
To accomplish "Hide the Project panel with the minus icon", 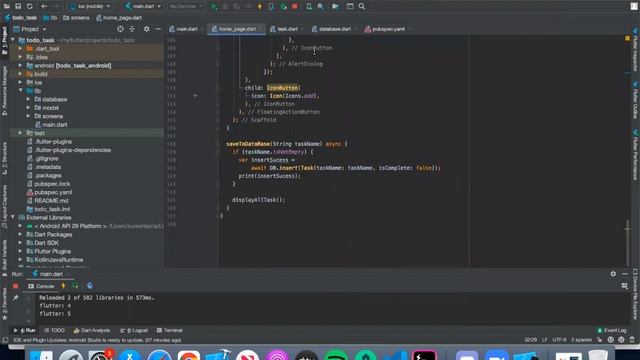I will pos(158,29).
